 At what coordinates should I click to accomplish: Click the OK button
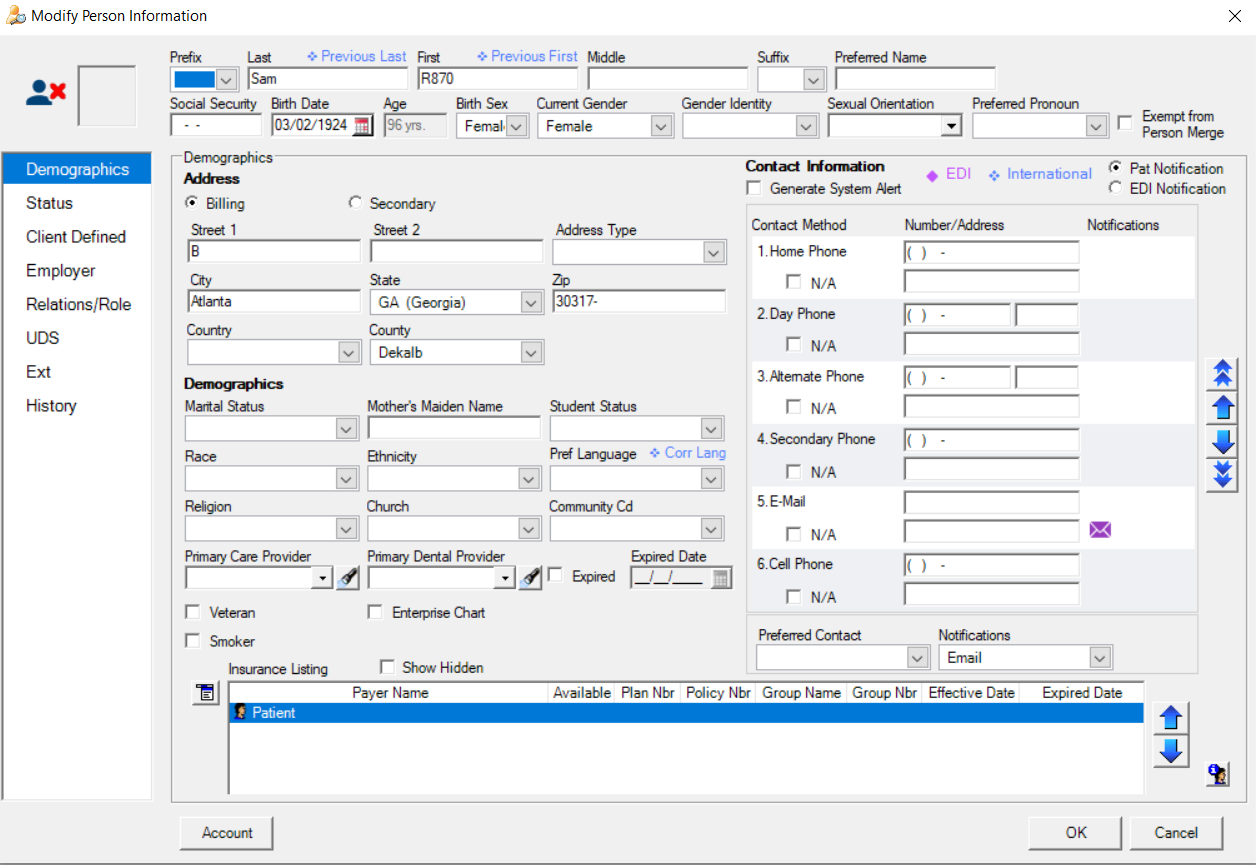[x=1076, y=832]
